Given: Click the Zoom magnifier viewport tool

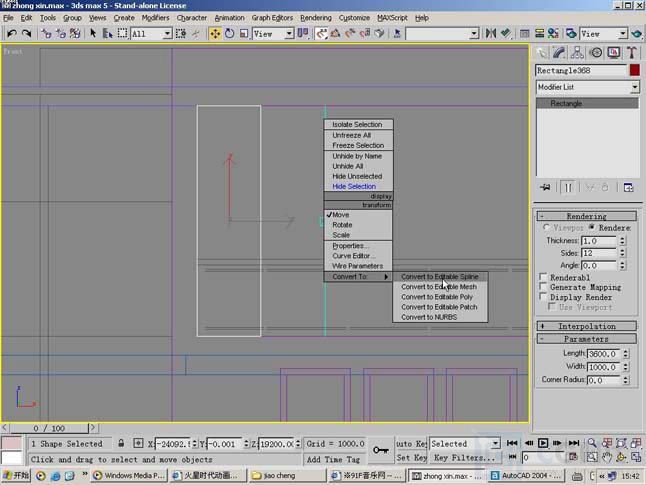Looking at the screenshot, I should click(592, 443).
